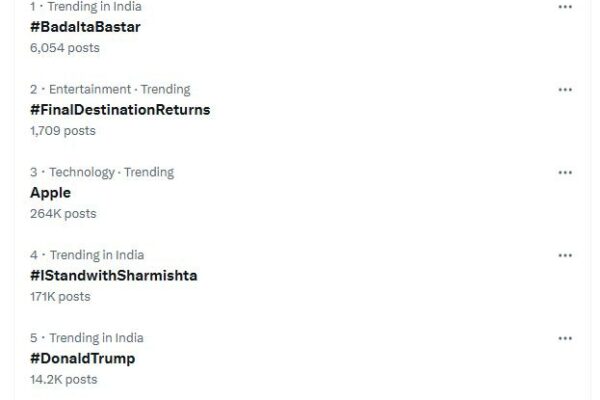Select the '5 · Trending in India' label

[87, 338]
